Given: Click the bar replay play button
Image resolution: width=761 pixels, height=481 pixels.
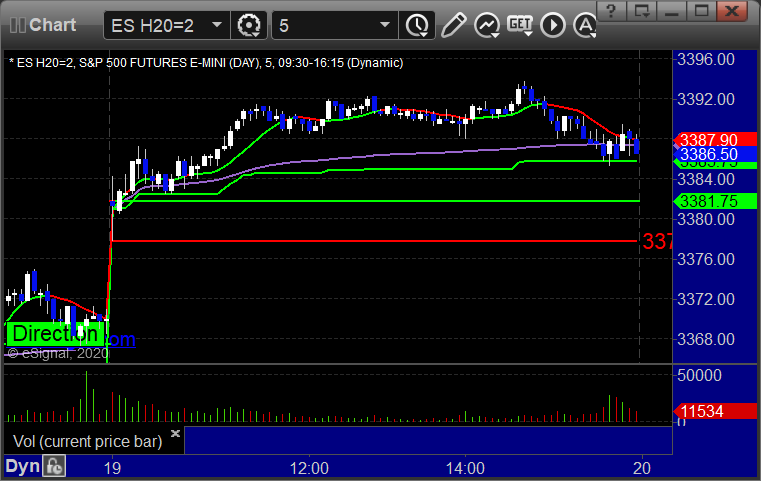Looking at the screenshot, I should click(553, 25).
